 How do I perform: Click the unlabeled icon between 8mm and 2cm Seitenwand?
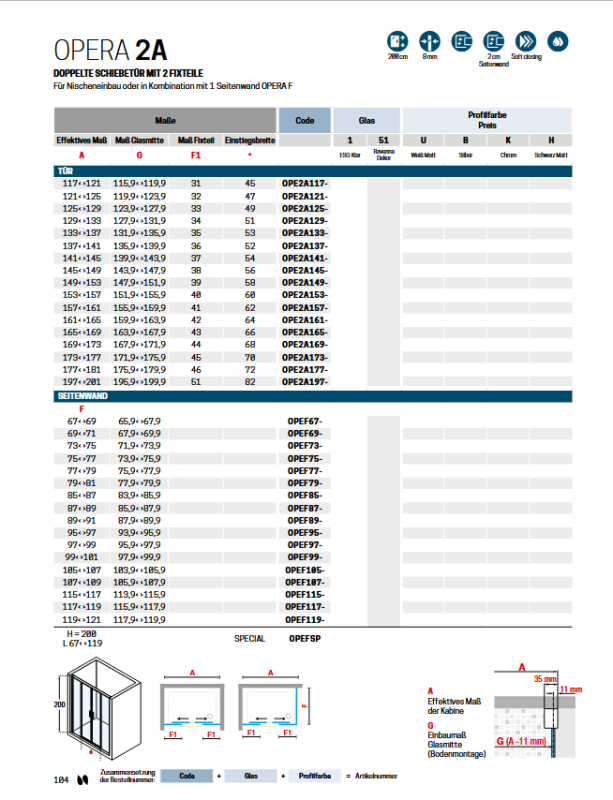tap(462, 41)
